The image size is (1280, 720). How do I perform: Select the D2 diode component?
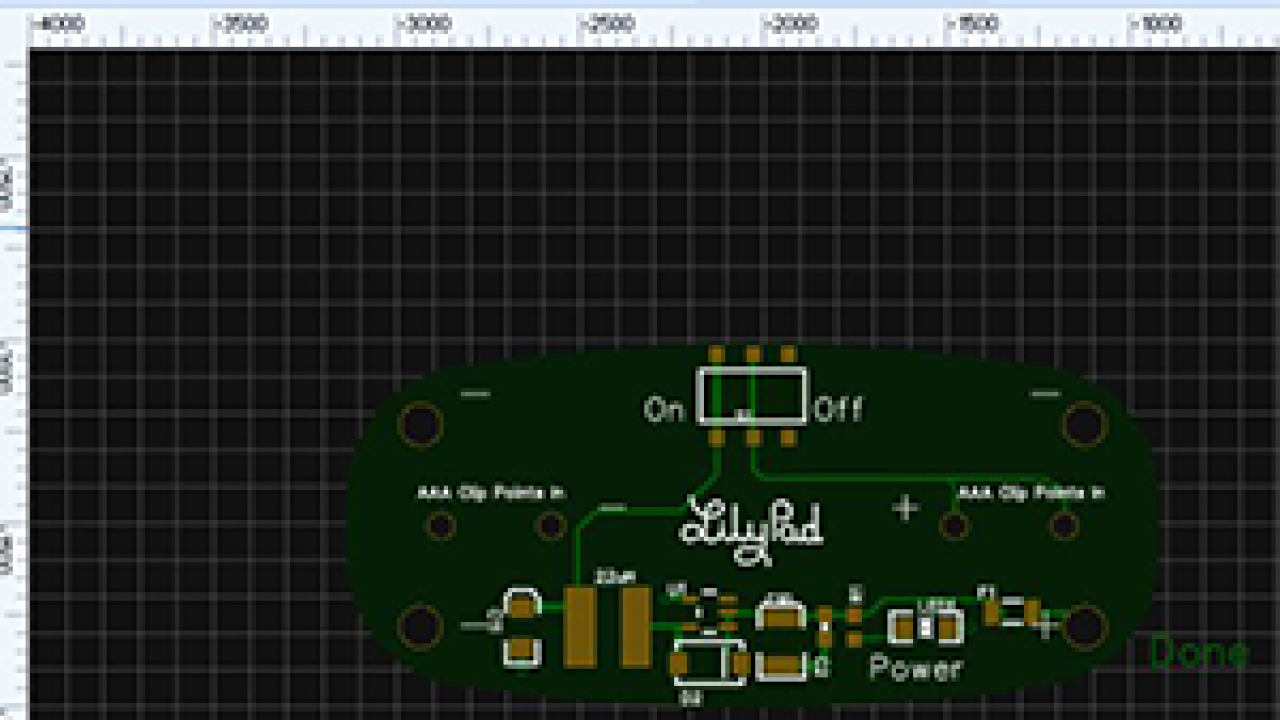click(710, 663)
